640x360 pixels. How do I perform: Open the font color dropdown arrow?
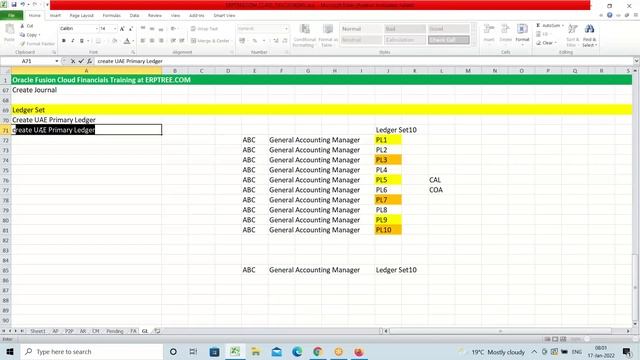[x=133, y=41]
